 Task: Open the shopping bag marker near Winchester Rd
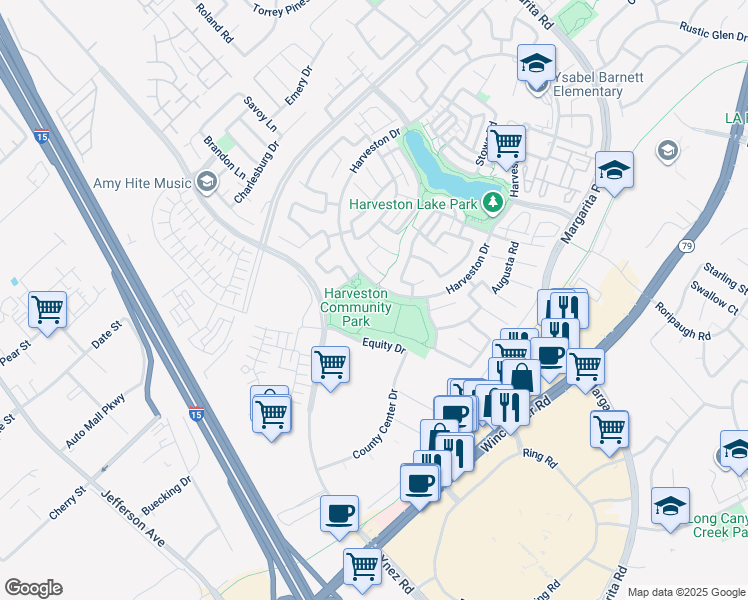tap(521, 379)
